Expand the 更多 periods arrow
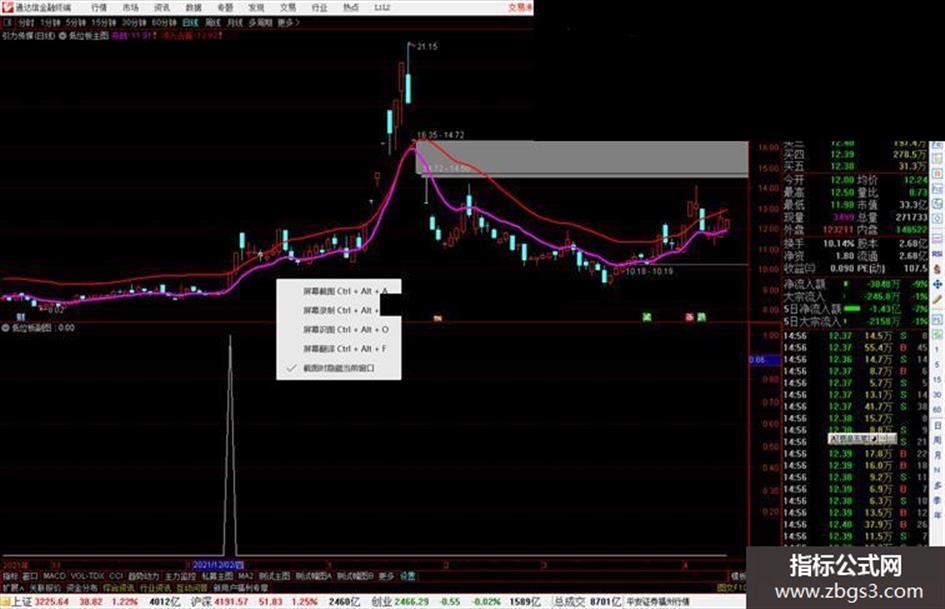This screenshot has width=945, height=609. tap(288, 22)
